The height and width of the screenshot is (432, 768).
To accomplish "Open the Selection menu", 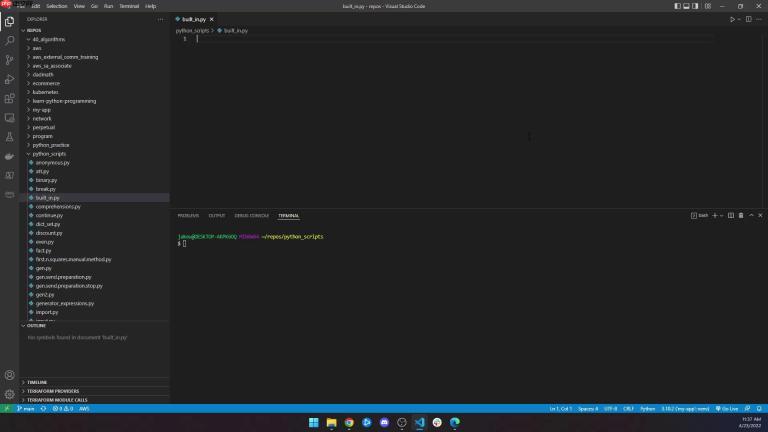I will pyautogui.click(x=57, y=6).
